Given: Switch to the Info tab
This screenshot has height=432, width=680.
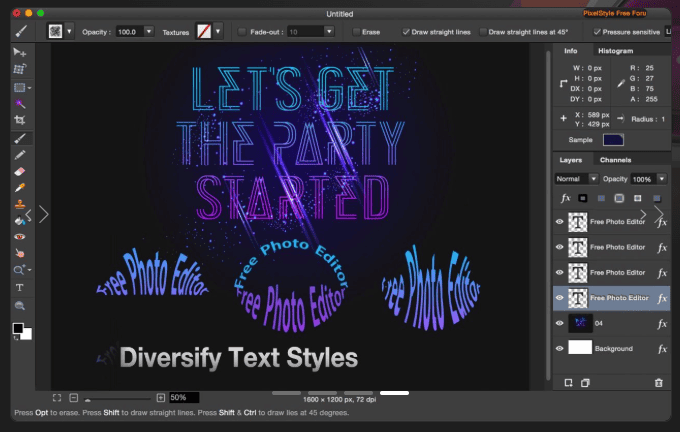Looking at the screenshot, I should [571, 51].
